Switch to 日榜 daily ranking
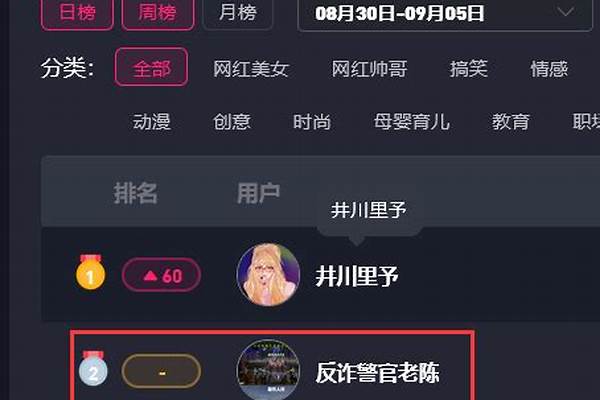The image size is (600, 400). point(77,14)
